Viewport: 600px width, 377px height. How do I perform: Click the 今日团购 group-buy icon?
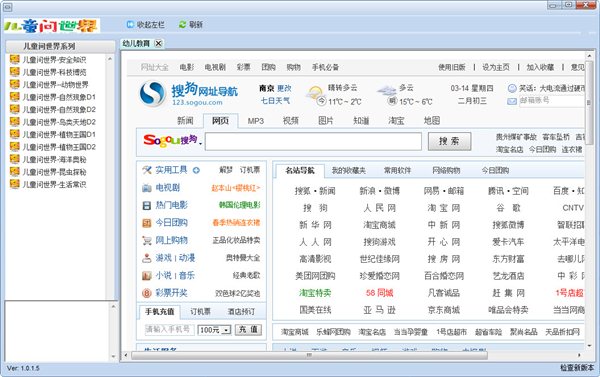coord(147,223)
